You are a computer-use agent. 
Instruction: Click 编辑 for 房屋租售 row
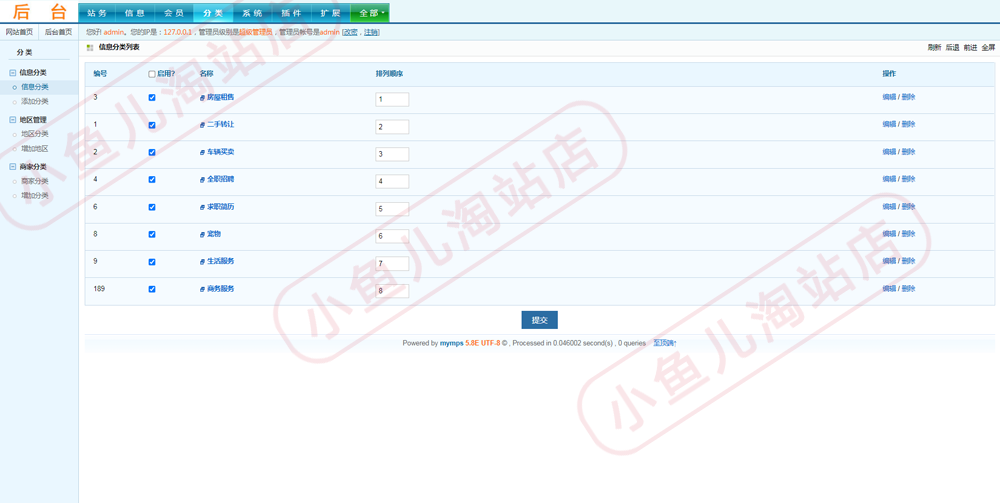point(889,97)
